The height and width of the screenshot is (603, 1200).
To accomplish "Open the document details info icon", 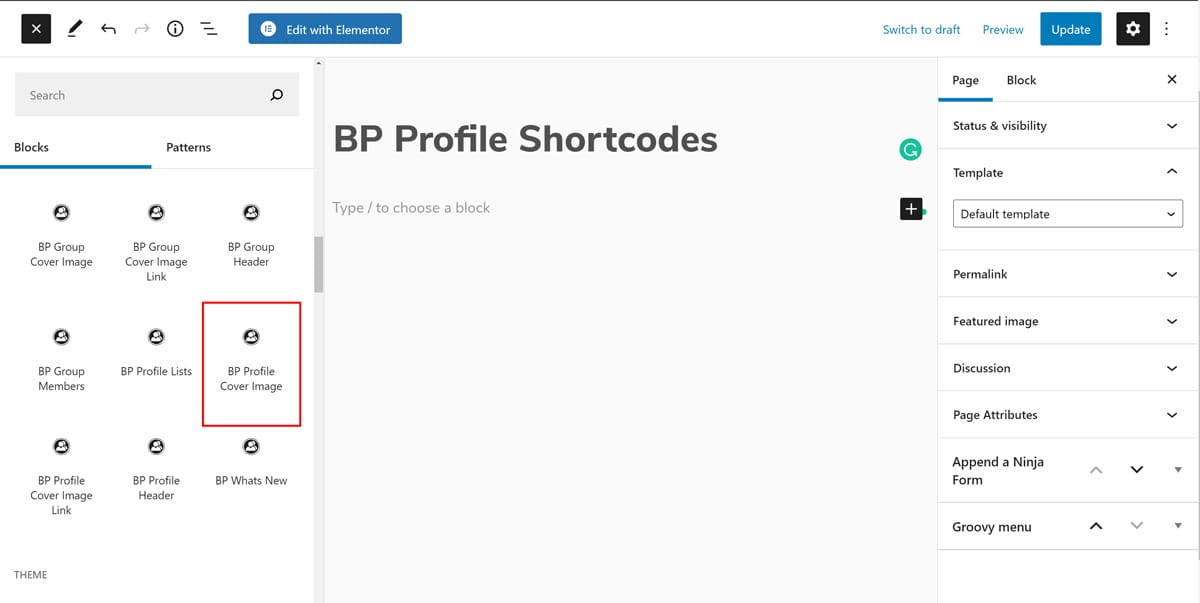I will point(175,29).
